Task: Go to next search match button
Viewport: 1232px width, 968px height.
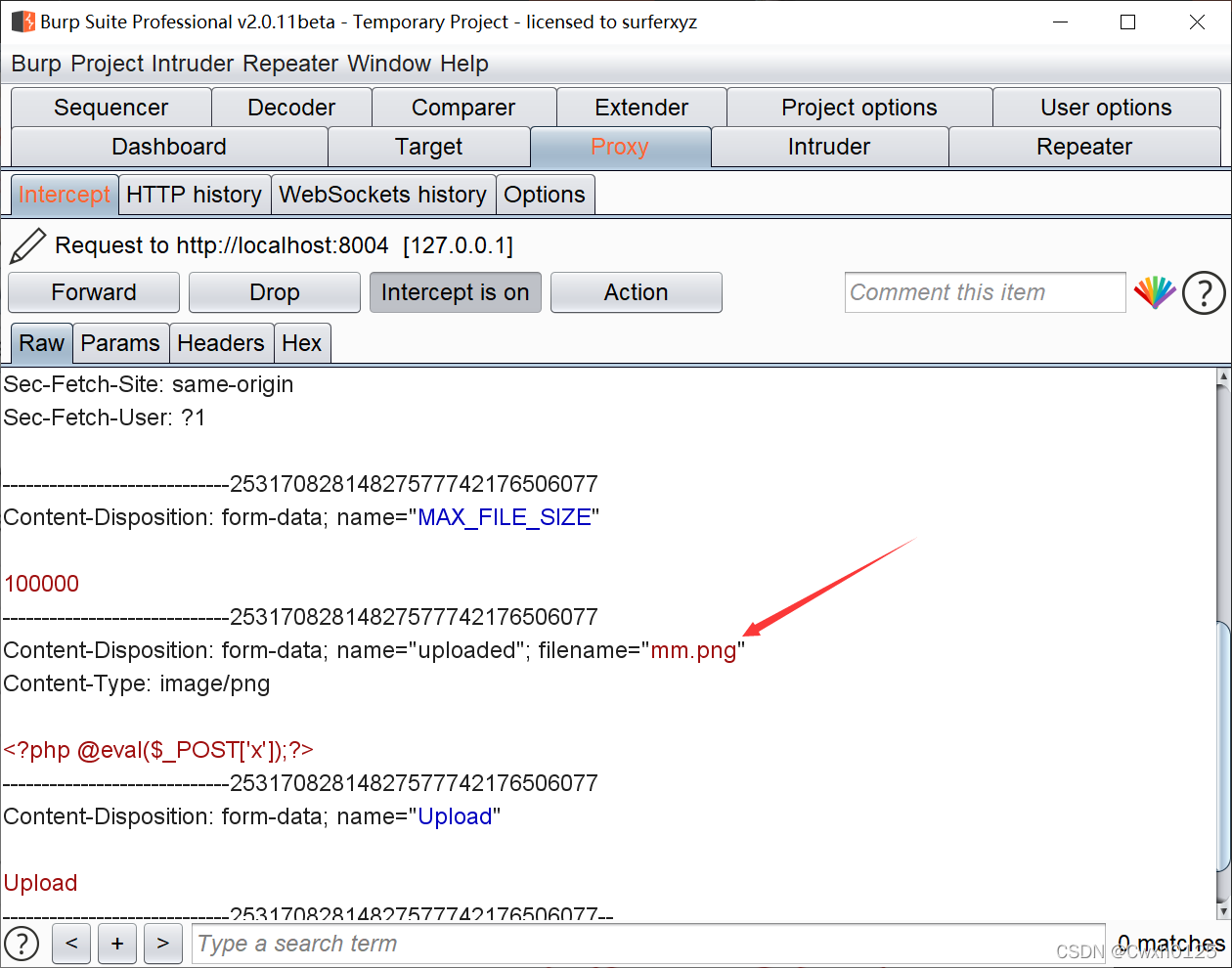Action: click(x=163, y=944)
